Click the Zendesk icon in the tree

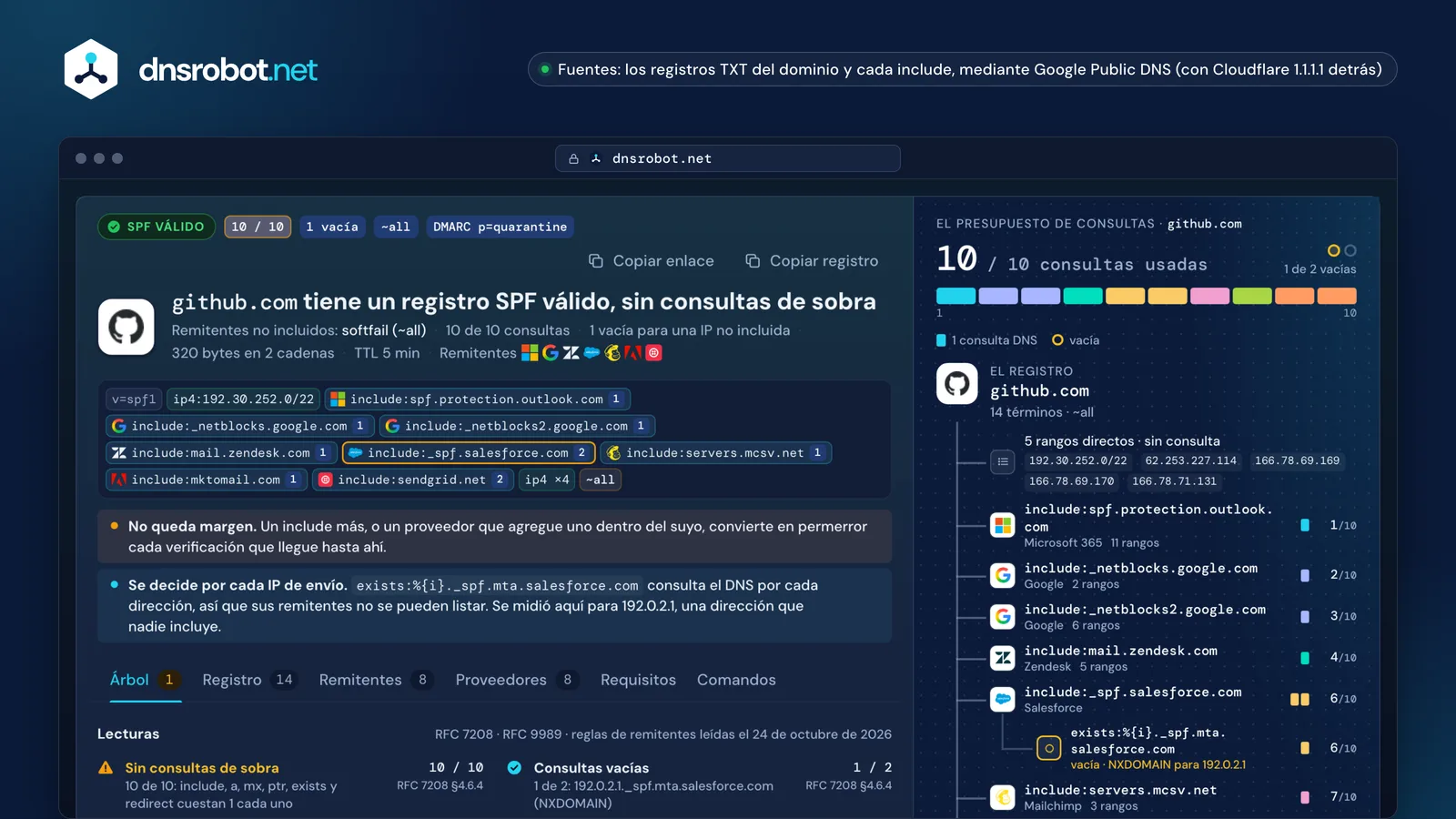tap(1003, 657)
